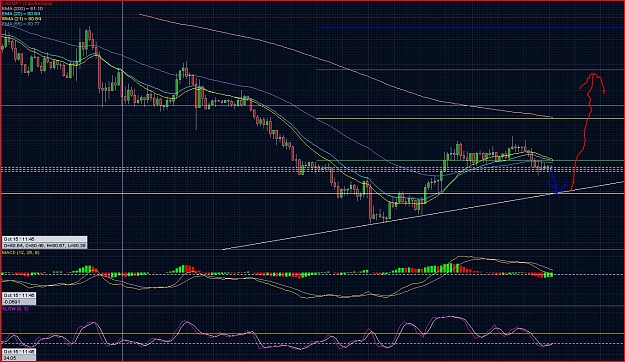The width and height of the screenshot is (625, 362).
Task: Click the stochastic value 34.05 readout
Action: tap(19, 358)
